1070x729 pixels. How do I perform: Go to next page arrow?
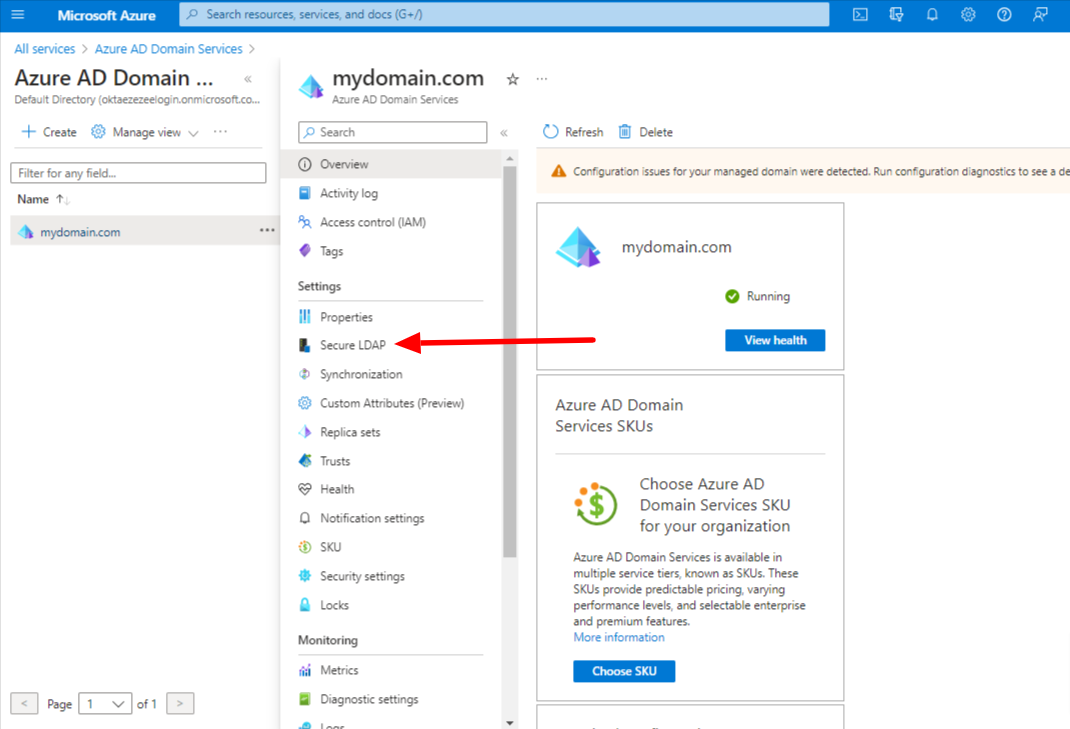coord(180,703)
